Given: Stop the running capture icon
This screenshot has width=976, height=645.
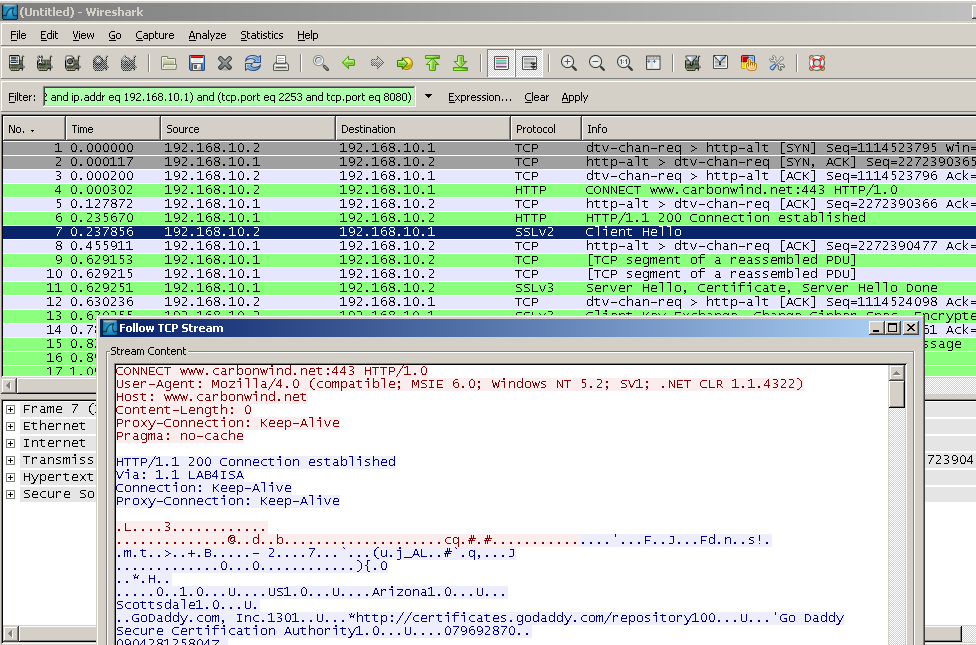Looking at the screenshot, I should (100, 63).
